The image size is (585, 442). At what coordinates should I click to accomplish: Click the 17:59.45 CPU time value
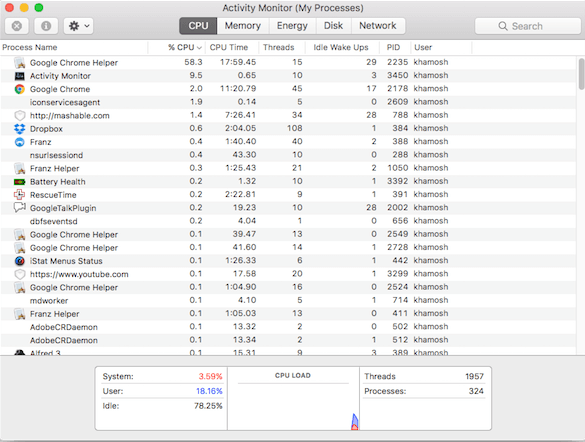238,62
